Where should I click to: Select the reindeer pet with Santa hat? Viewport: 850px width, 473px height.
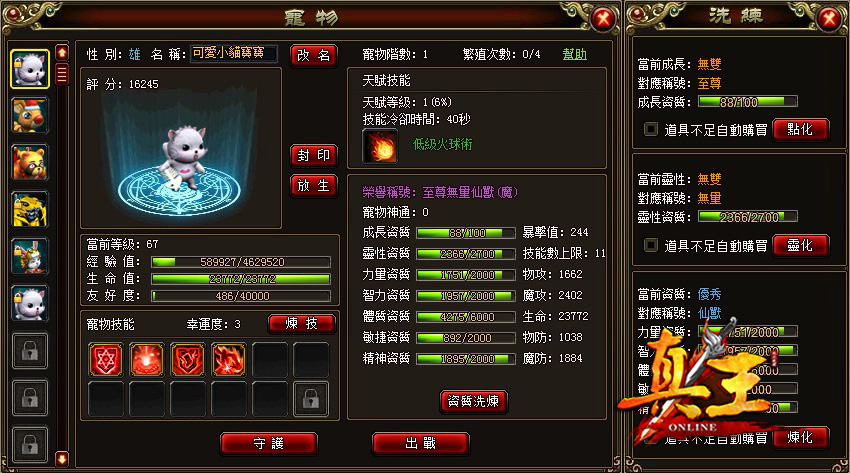click(30, 116)
